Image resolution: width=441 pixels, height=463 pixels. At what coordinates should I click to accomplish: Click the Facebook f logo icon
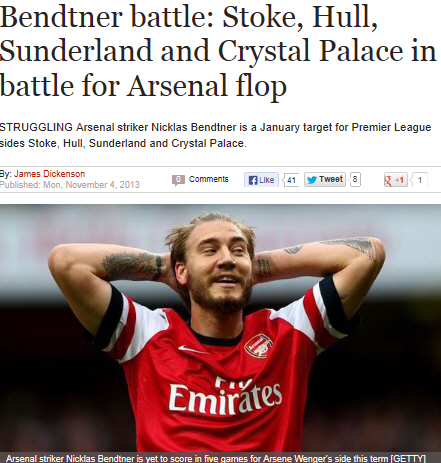[253, 180]
